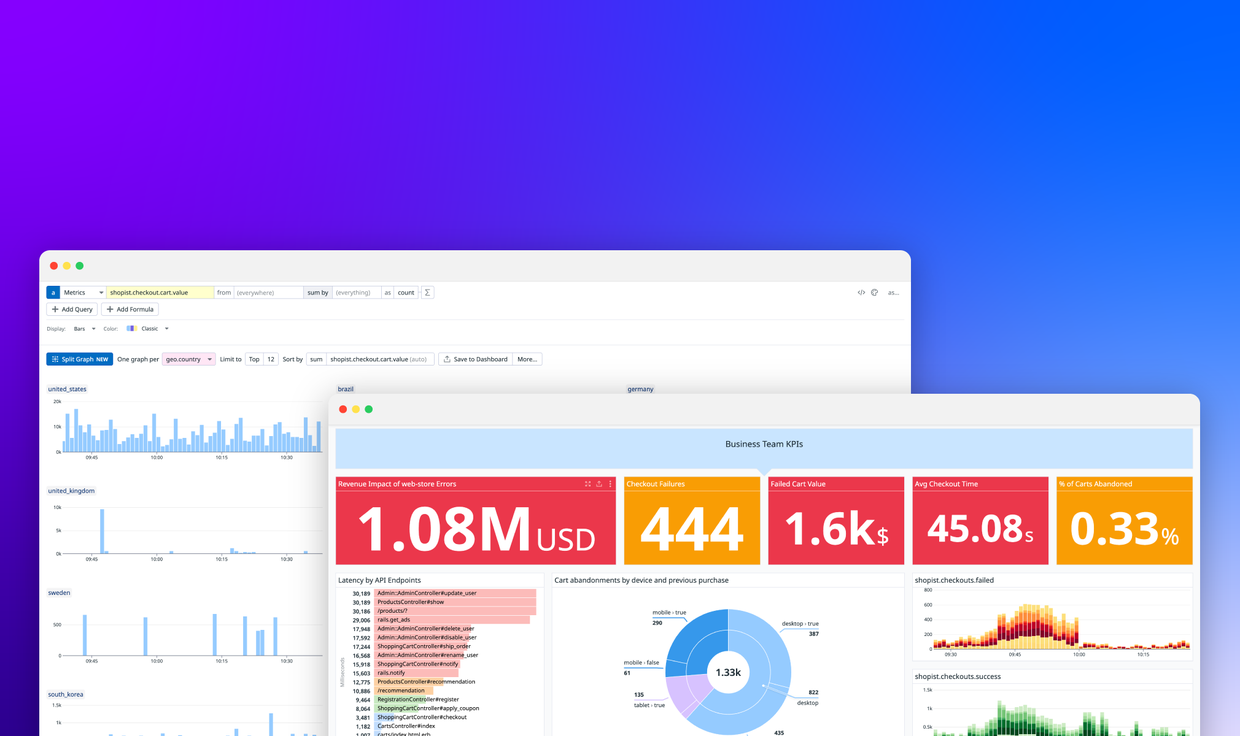Click the blue query 'a' label badge
1240x736 pixels.
53,293
